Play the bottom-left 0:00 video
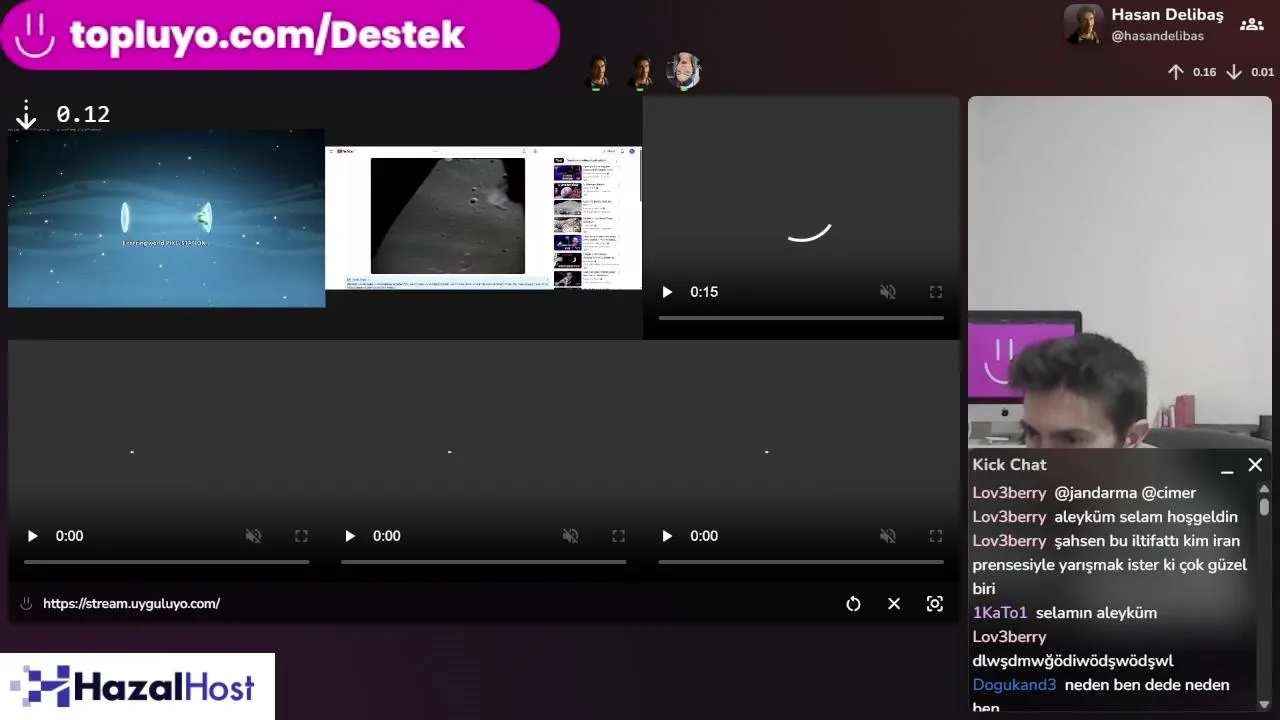Image resolution: width=1280 pixels, height=720 pixels. pyautogui.click(x=32, y=536)
